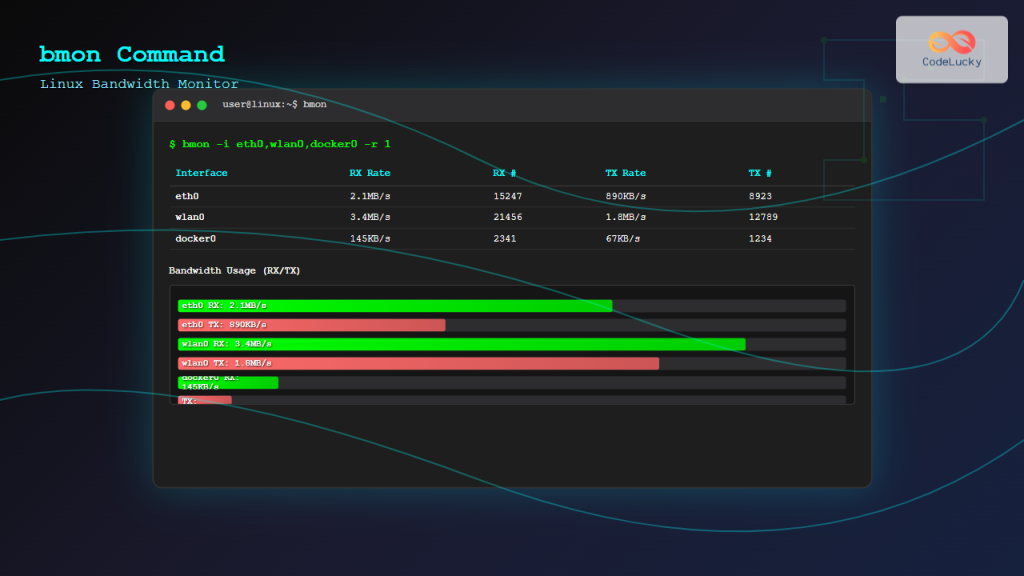Toggle the wlan0 TX bandwidth bar

point(420,363)
